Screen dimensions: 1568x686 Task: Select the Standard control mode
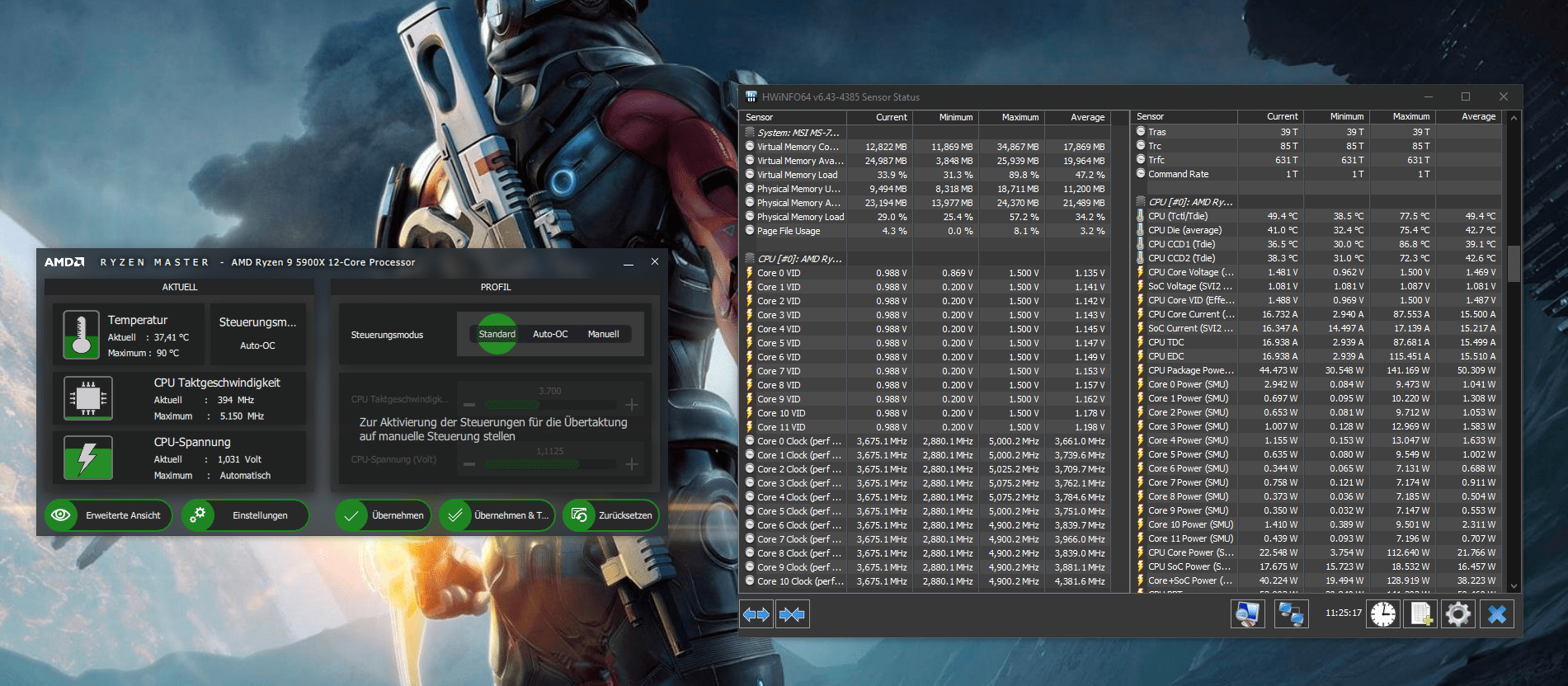point(497,334)
